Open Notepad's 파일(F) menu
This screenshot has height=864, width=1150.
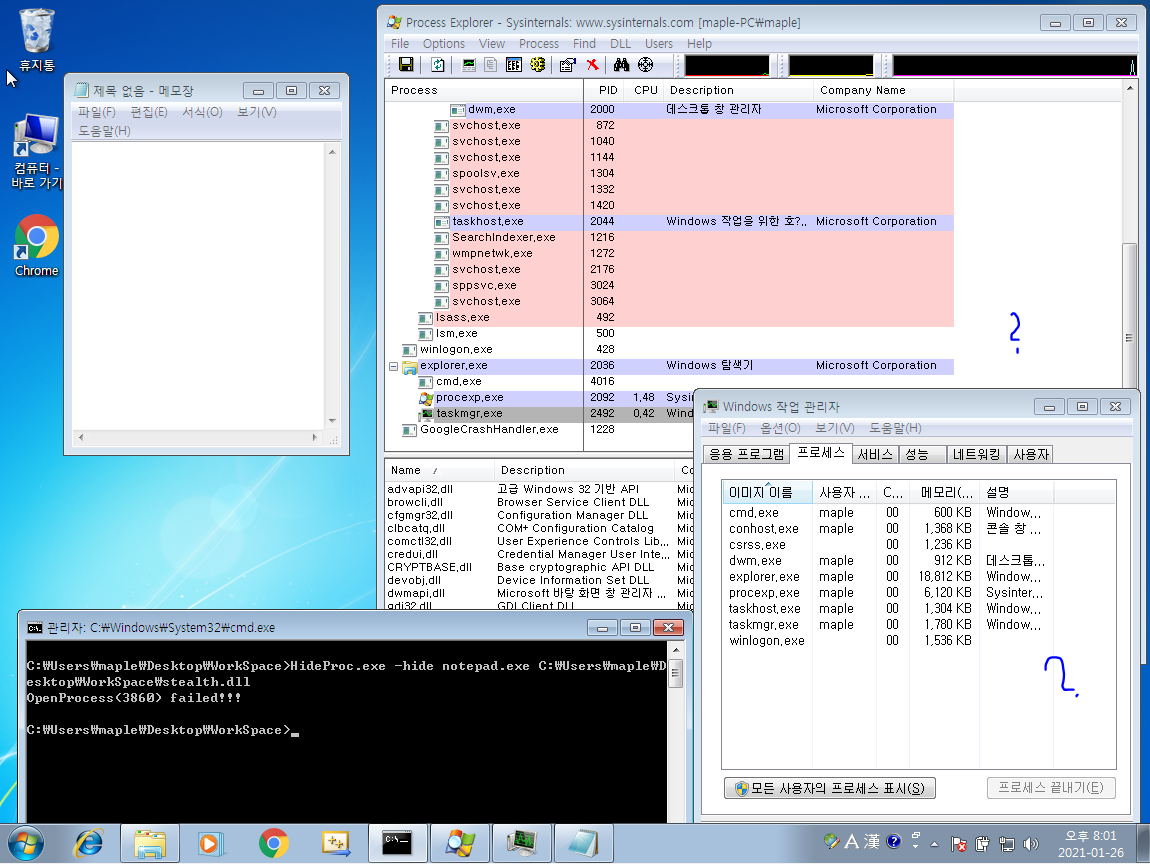(97, 112)
